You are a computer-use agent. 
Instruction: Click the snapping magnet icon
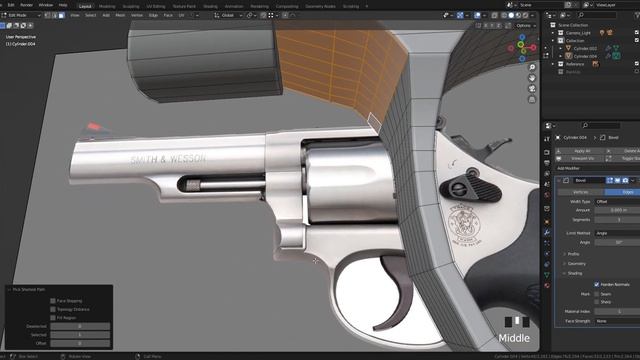pos(263,15)
